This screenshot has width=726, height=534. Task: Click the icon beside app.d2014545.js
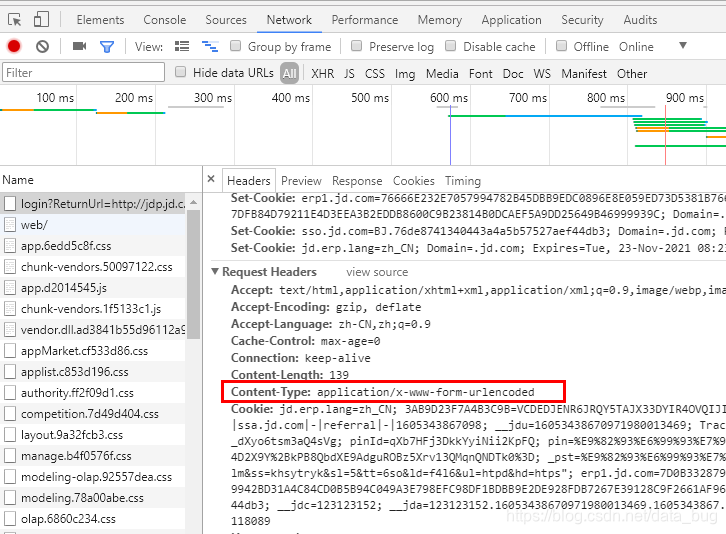click(x=10, y=288)
